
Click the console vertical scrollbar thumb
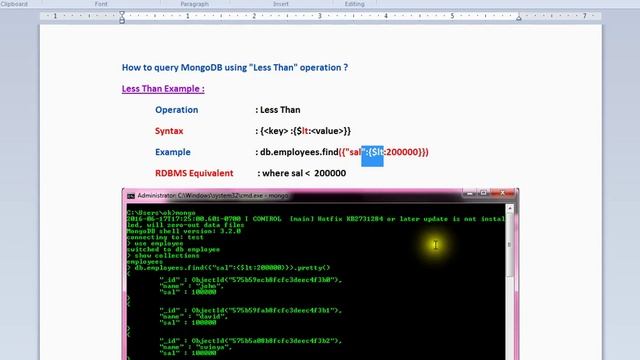[x=510, y=245]
